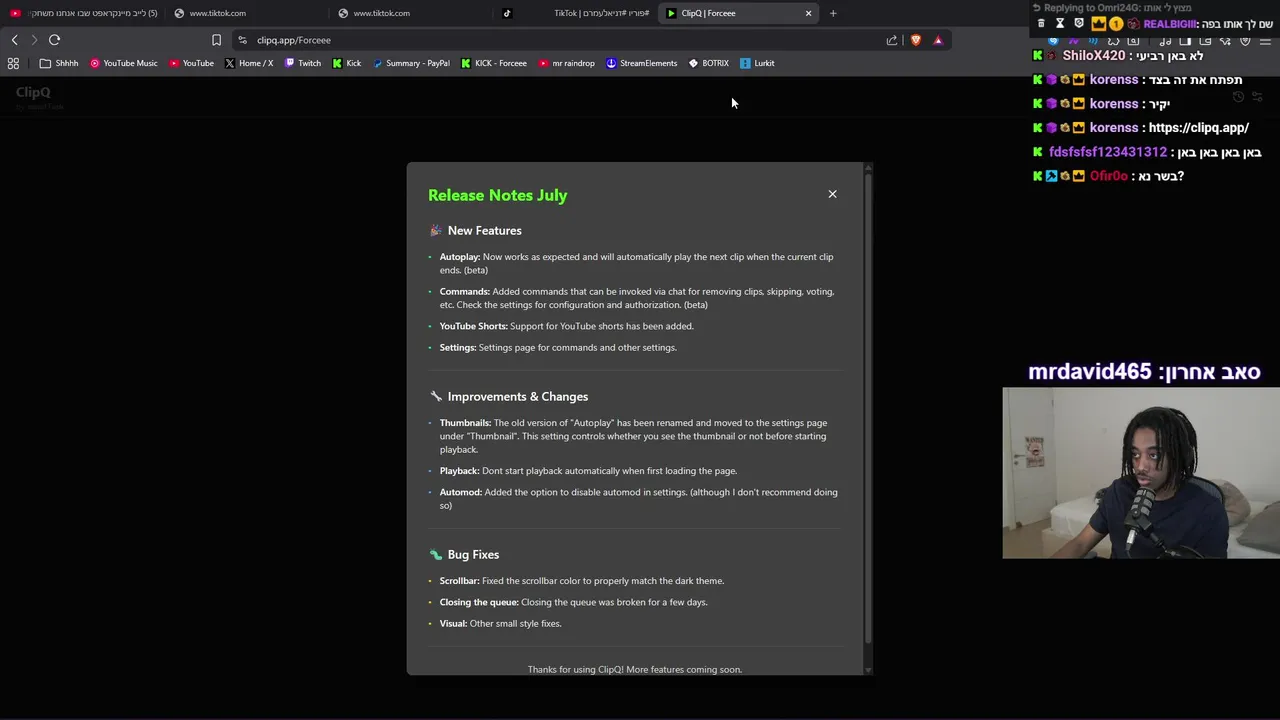Click the release notes dialog scrollbar
The height and width of the screenshot is (720, 1280).
click(x=868, y=408)
